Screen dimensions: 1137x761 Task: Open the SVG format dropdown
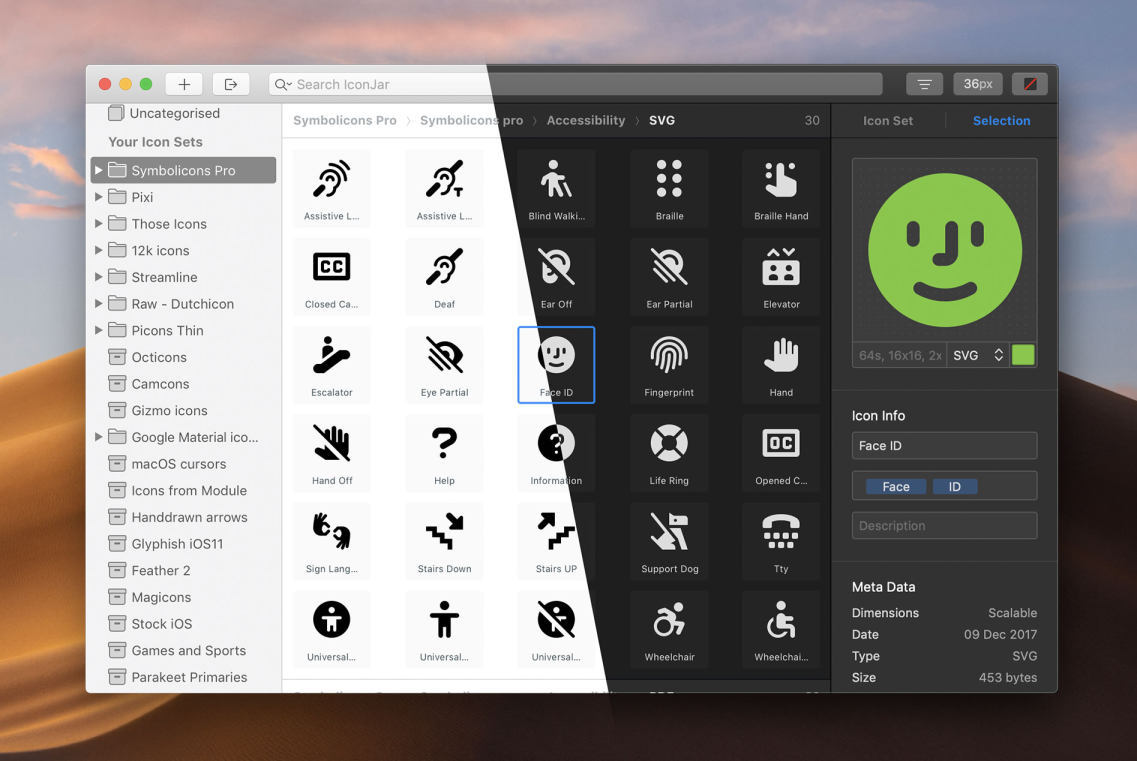tap(978, 355)
